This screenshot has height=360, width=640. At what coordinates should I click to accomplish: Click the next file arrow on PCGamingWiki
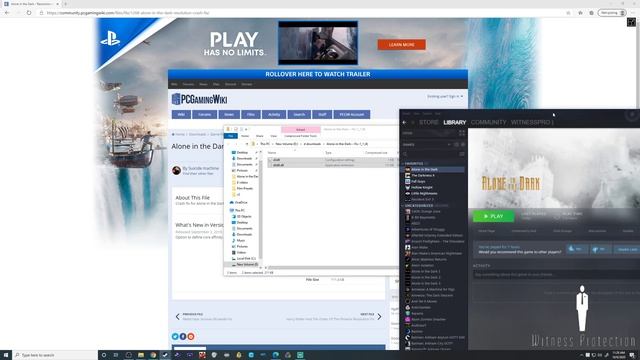pyautogui.click(x=379, y=316)
